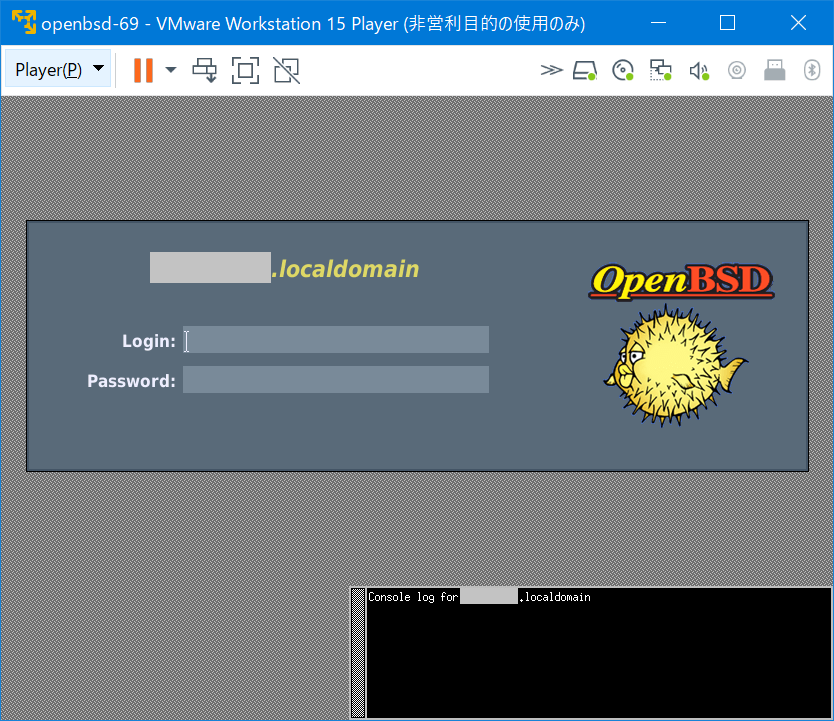
Task: Click the webcam device icon
Action: 737,70
